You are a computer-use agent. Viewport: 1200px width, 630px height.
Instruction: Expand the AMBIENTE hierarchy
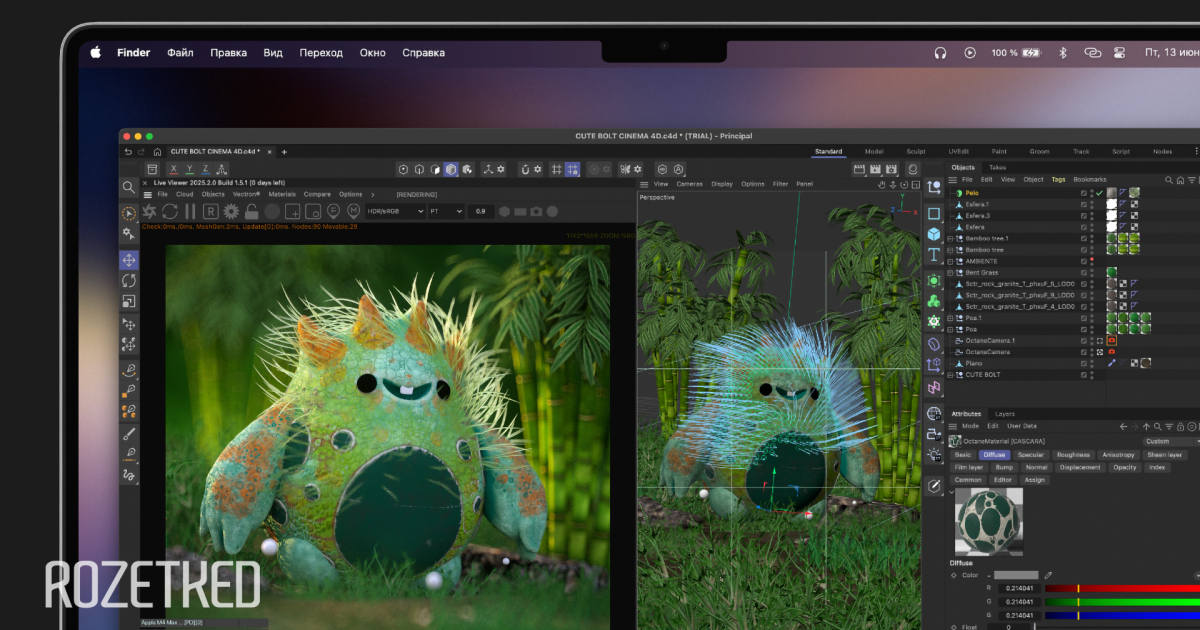click(x=951, y=261)
